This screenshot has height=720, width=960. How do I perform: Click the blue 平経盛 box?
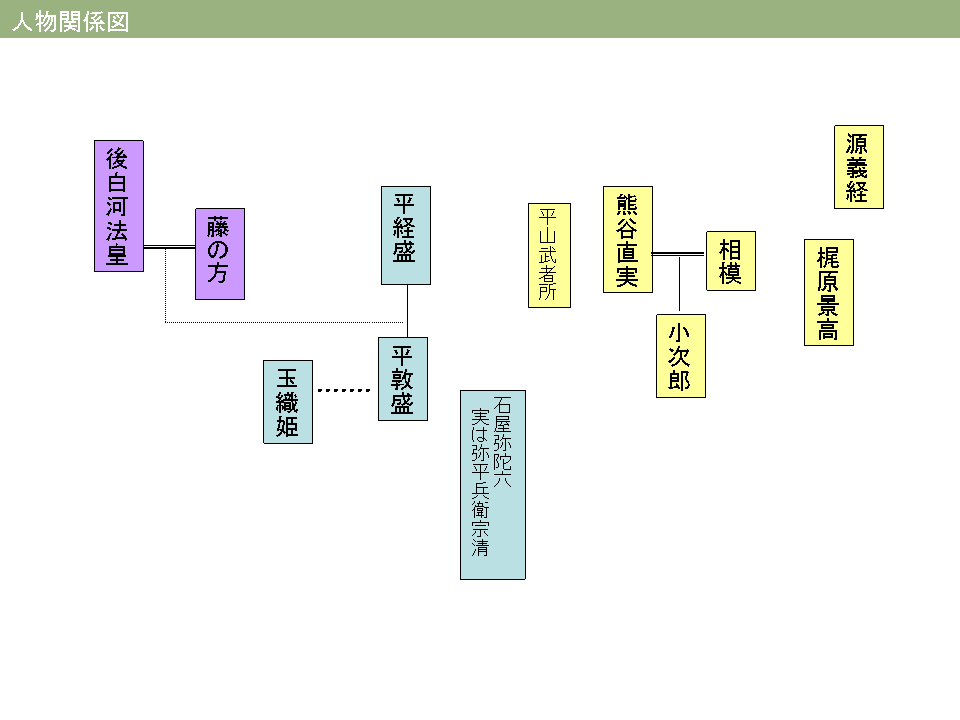pos(405,235)
